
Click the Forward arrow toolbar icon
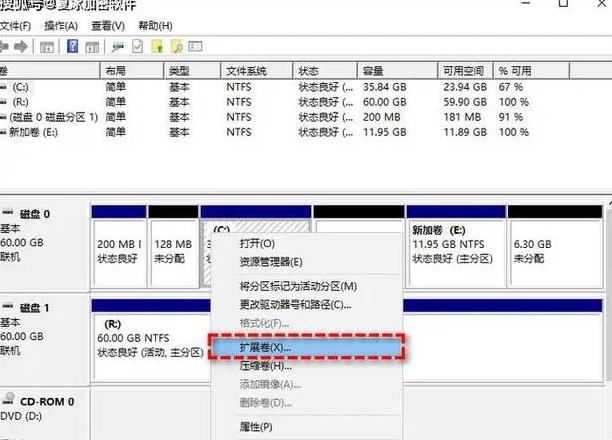(x=21, y=47)
